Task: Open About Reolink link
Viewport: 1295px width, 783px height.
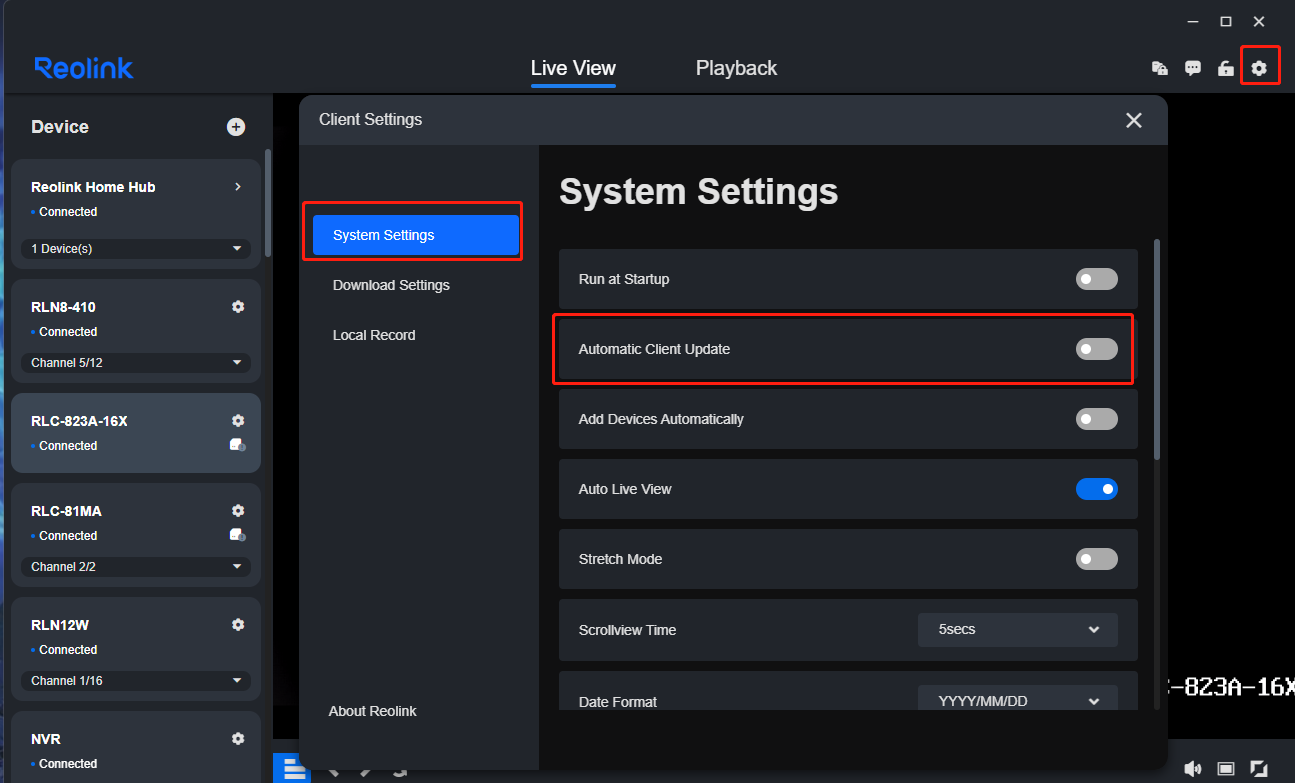Action: (x=372, y=711)
